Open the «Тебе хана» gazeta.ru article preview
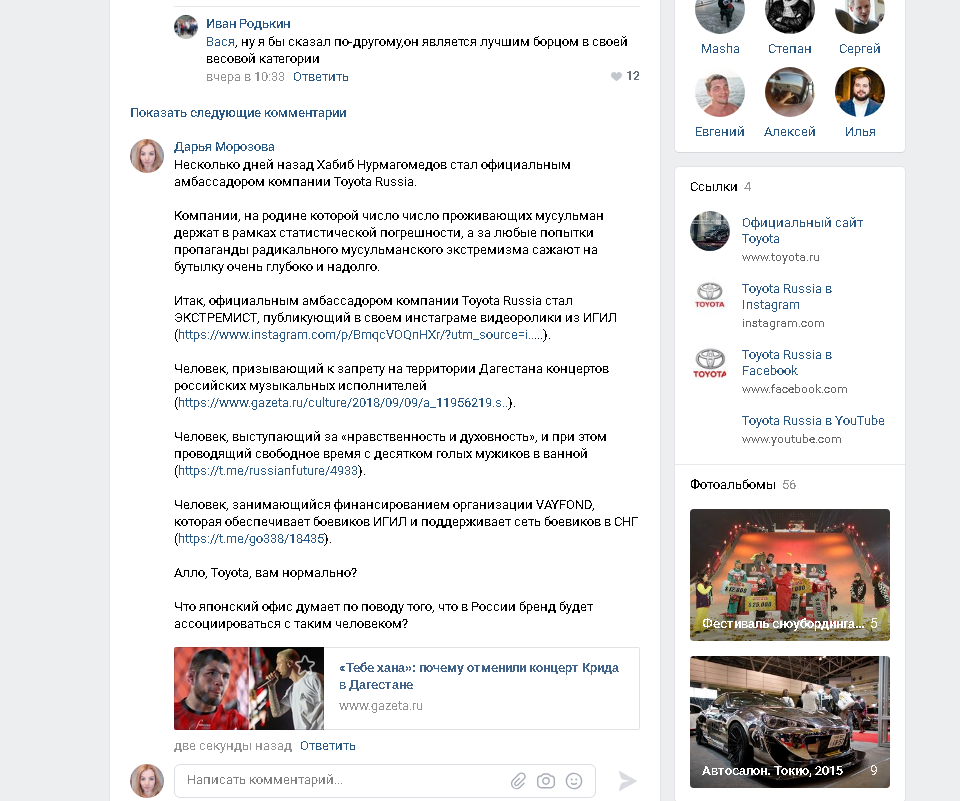Image resolution: width=960 pixels, height=801 pixels. coord(407,688)
